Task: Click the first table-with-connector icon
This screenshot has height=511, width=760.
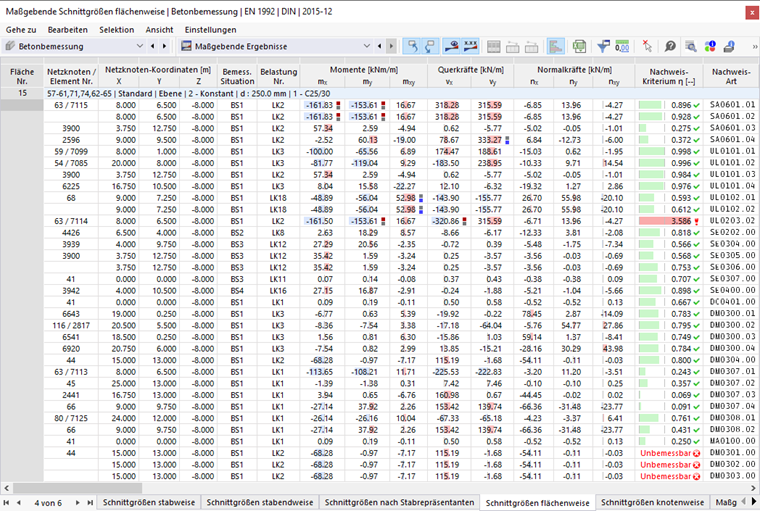Action: pyautogui.click(x=512, y=47)
